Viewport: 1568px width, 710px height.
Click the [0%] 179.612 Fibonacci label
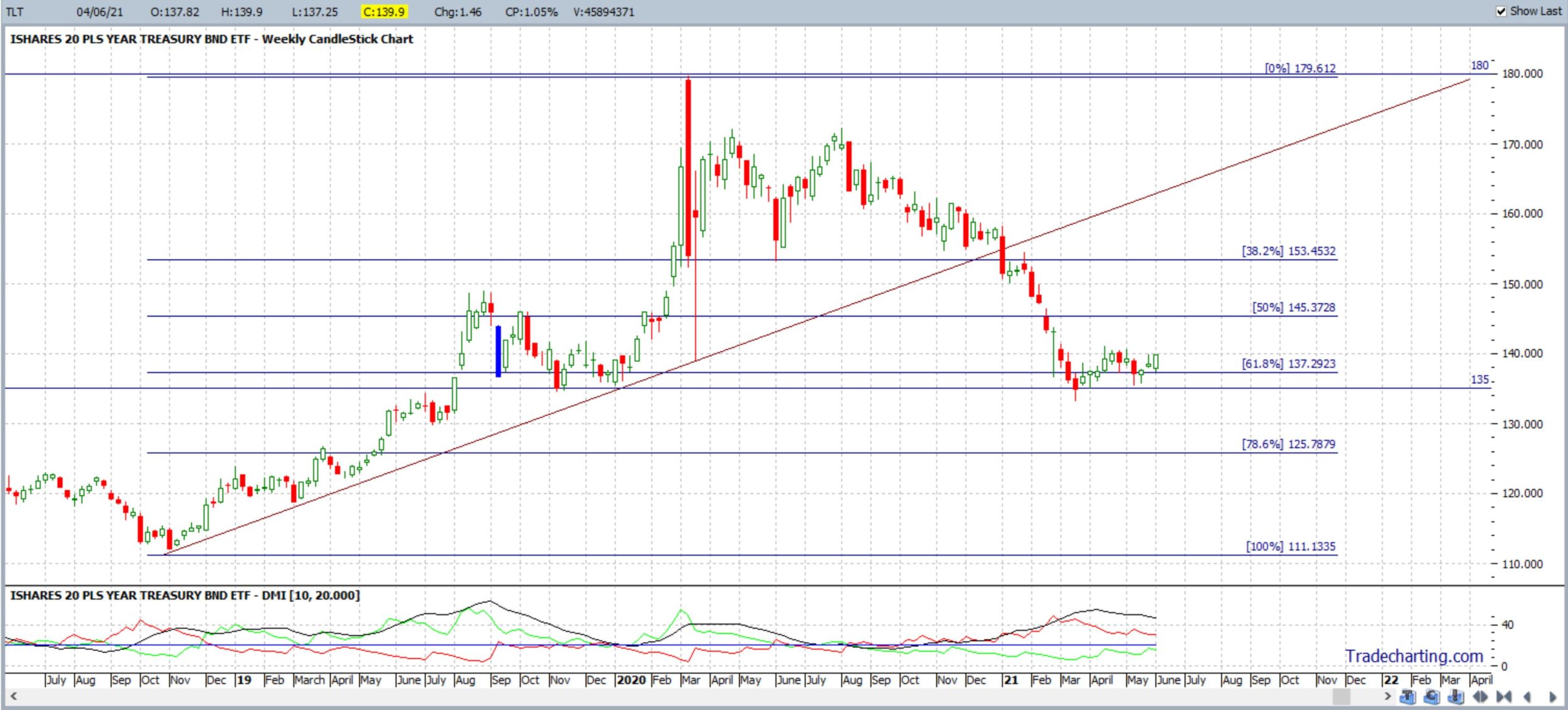(1300, 68)
